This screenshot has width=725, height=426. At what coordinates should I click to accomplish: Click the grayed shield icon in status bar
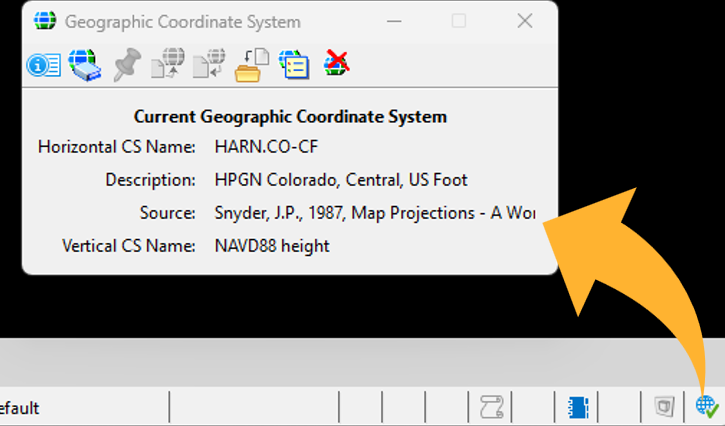pos(663,407)
